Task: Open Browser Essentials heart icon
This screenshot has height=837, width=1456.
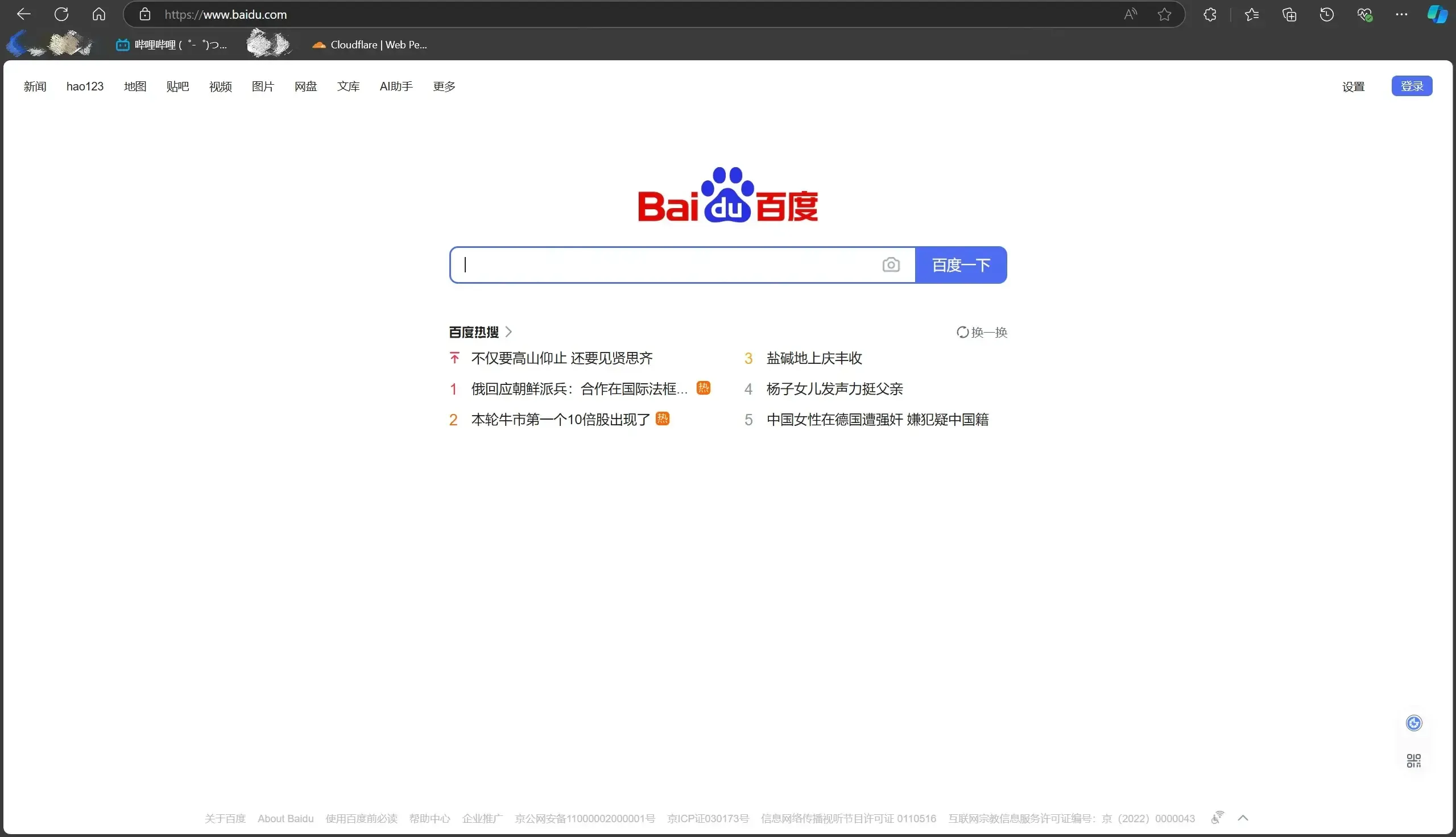Action: click(1364, 14)
